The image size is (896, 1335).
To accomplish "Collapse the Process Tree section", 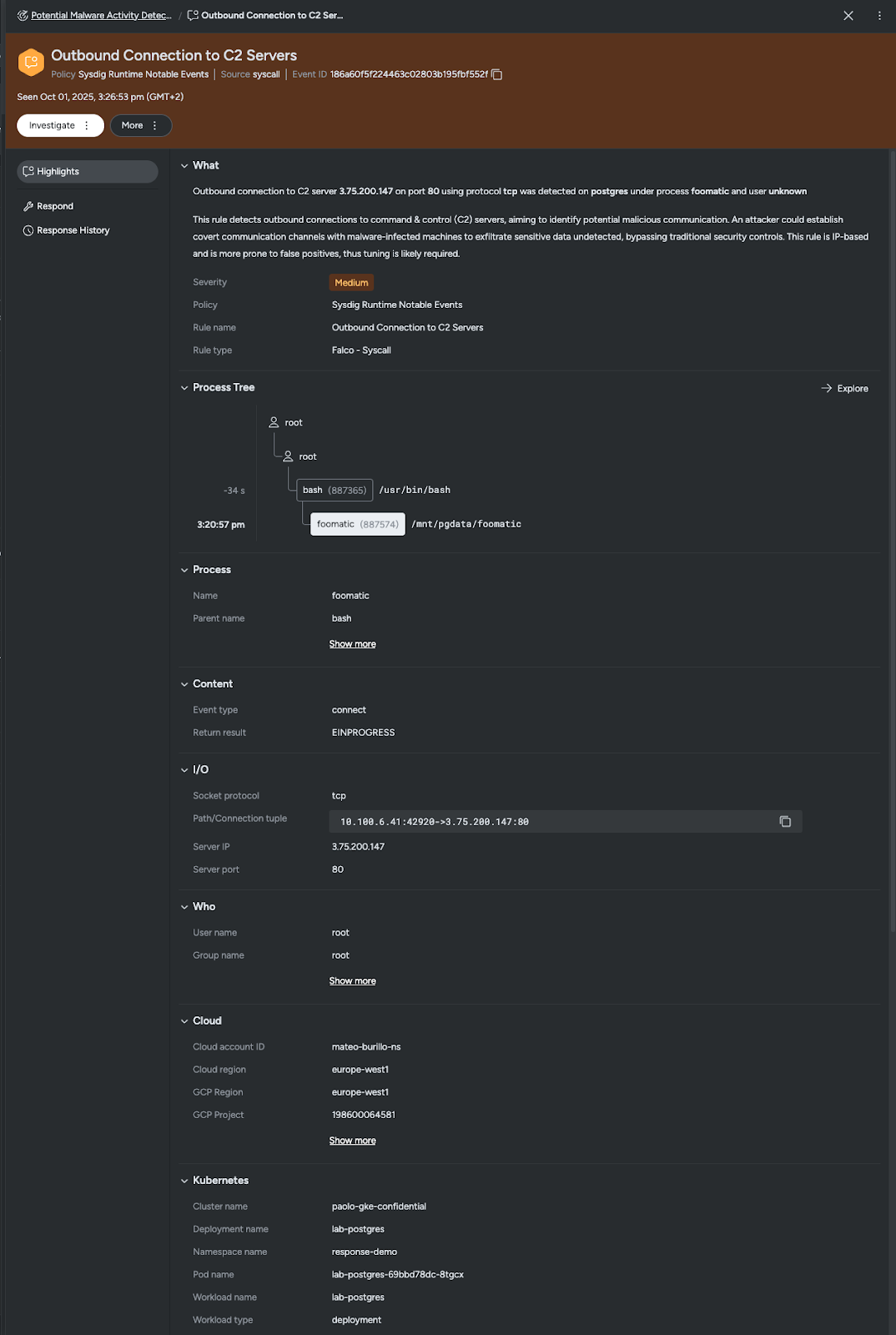I will coord(184,388).
